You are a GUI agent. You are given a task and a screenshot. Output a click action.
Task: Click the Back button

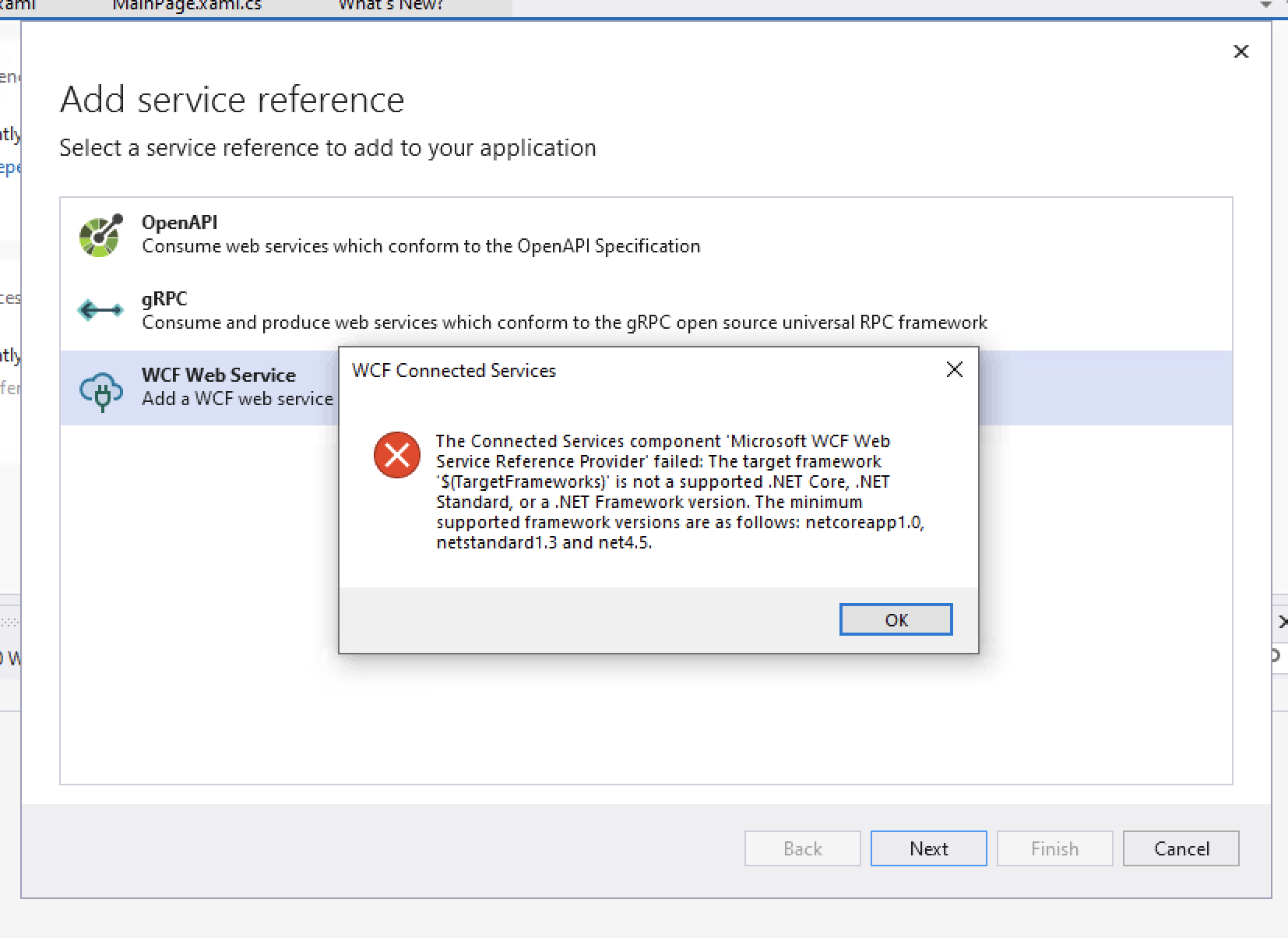(x=803, y=848)
